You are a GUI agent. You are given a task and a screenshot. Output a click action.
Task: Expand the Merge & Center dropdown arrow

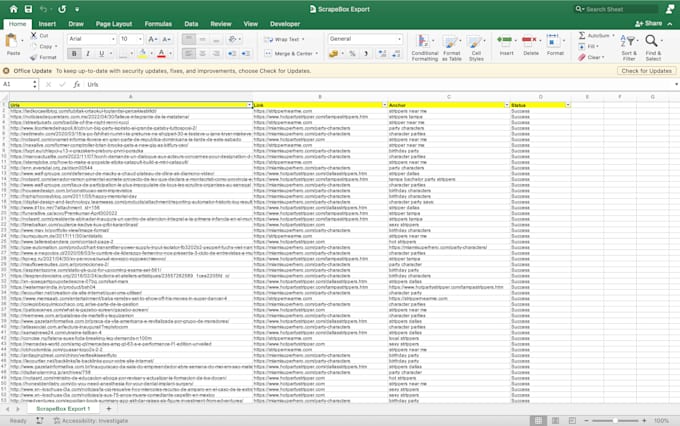(317, 53)
